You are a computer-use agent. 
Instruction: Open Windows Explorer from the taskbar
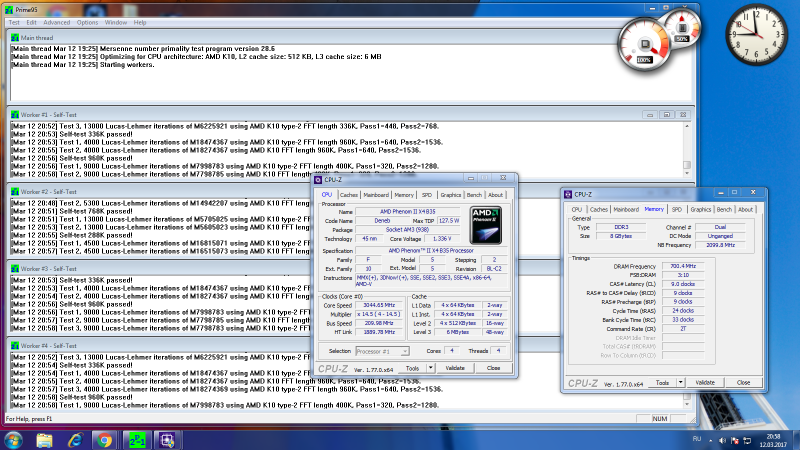[x=43, y=438]
